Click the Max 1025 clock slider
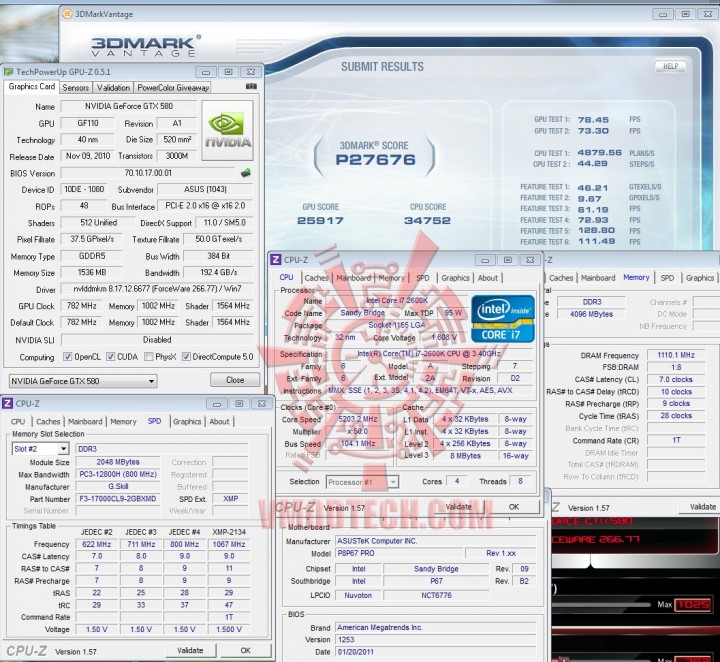Screen dimensions: 720x662 click(602, 605)
